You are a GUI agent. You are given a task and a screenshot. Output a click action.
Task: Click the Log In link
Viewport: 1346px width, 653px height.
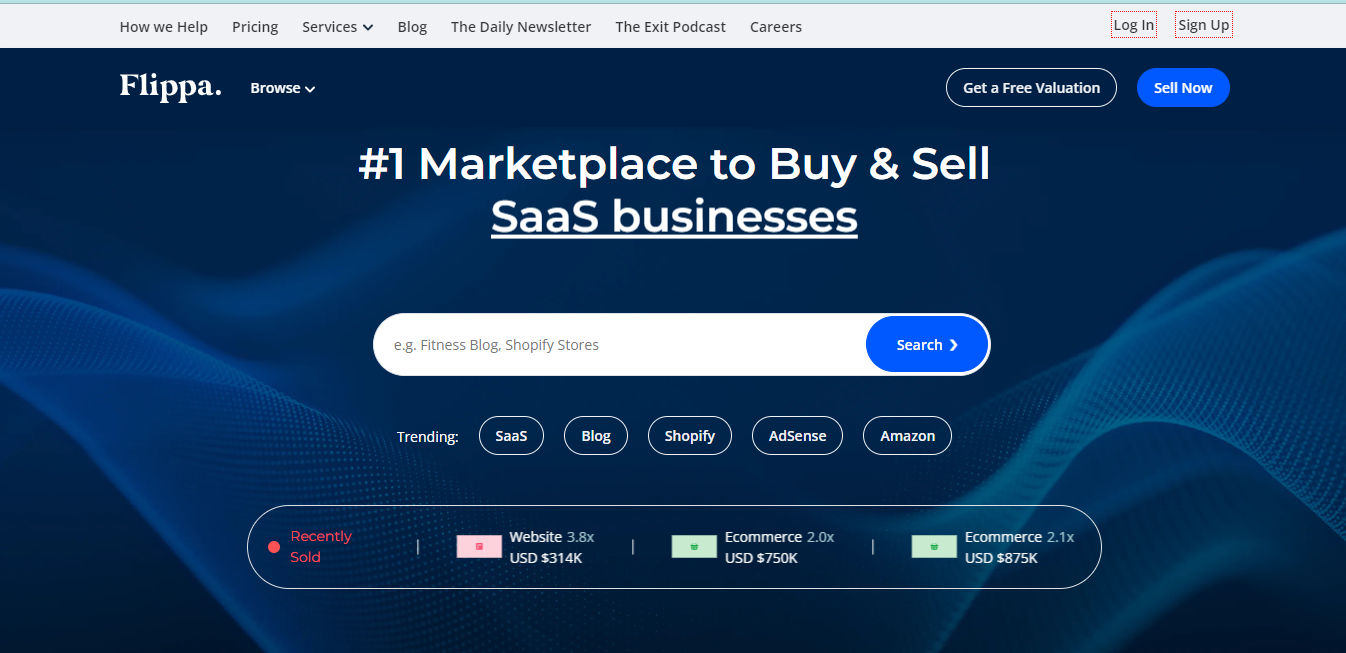point(1134,25)
